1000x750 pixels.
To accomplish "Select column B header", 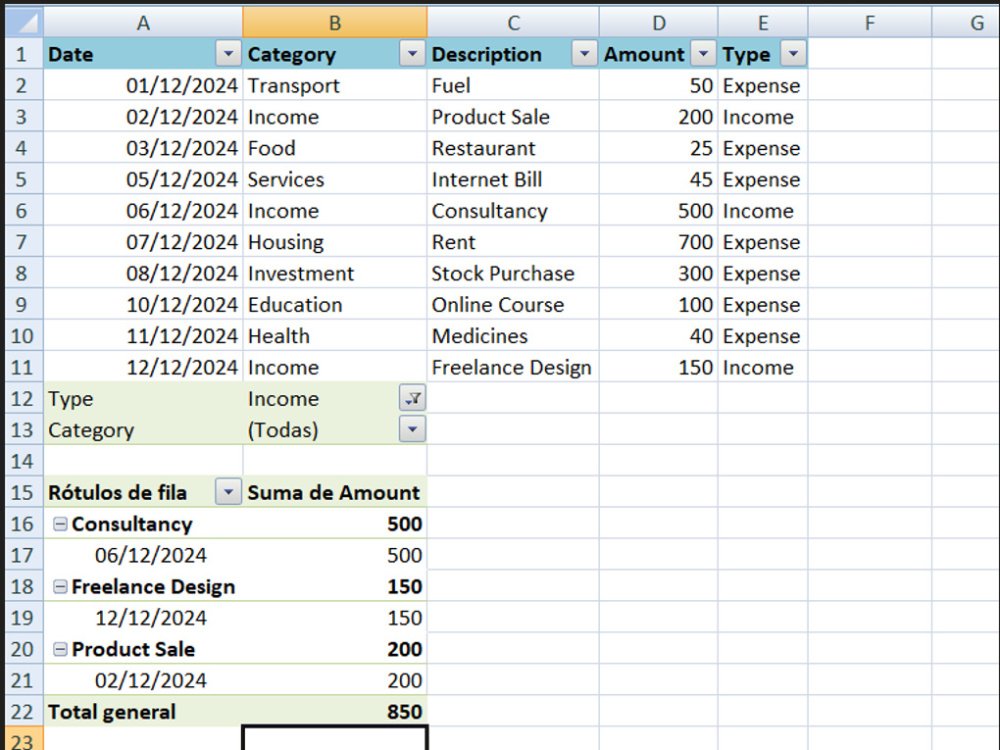I will (335, 22).
